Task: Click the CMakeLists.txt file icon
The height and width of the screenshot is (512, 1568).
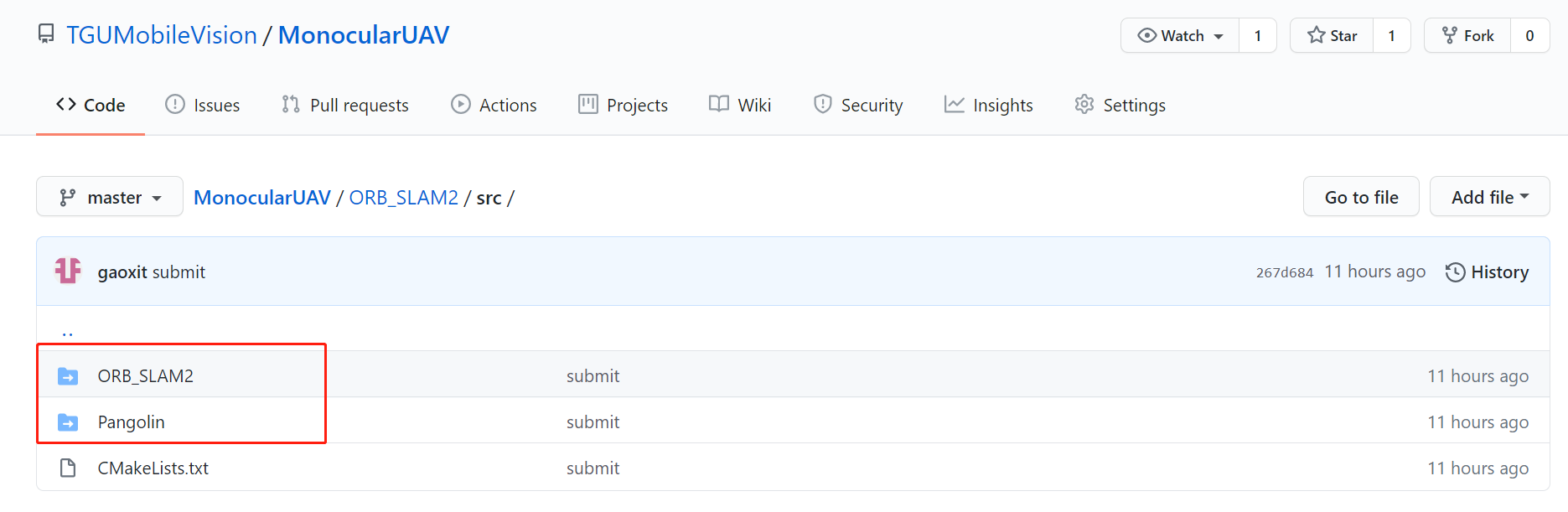Action: click(x=68, y=468)
